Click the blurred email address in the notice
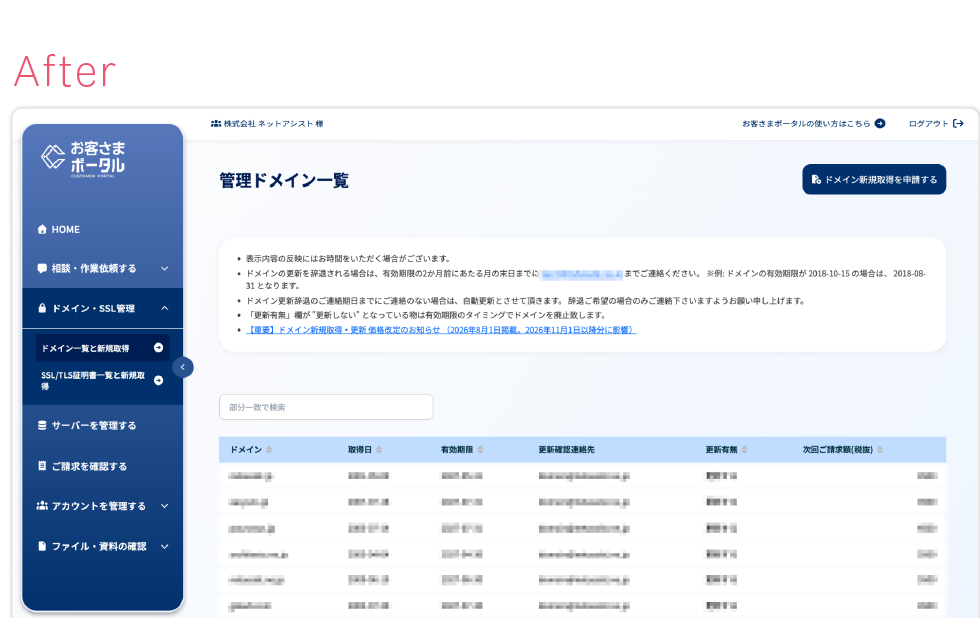980x618 pixels. (x=582, y=274)
